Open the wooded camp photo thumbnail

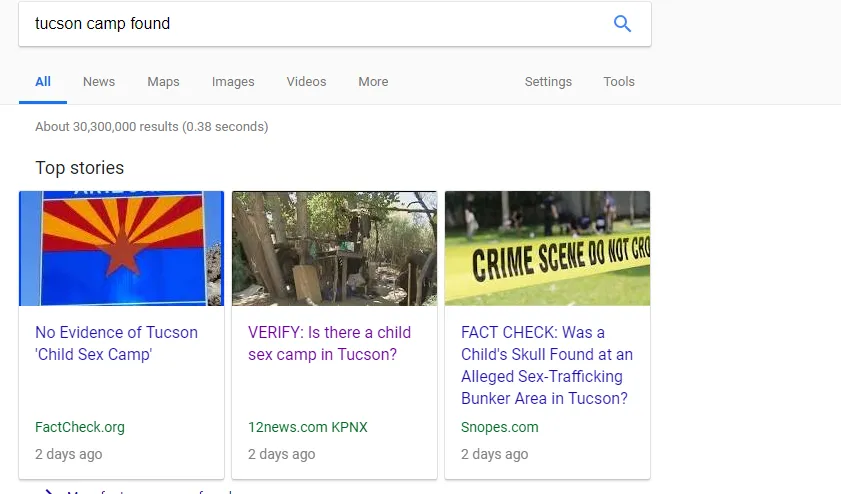(334, 248)
